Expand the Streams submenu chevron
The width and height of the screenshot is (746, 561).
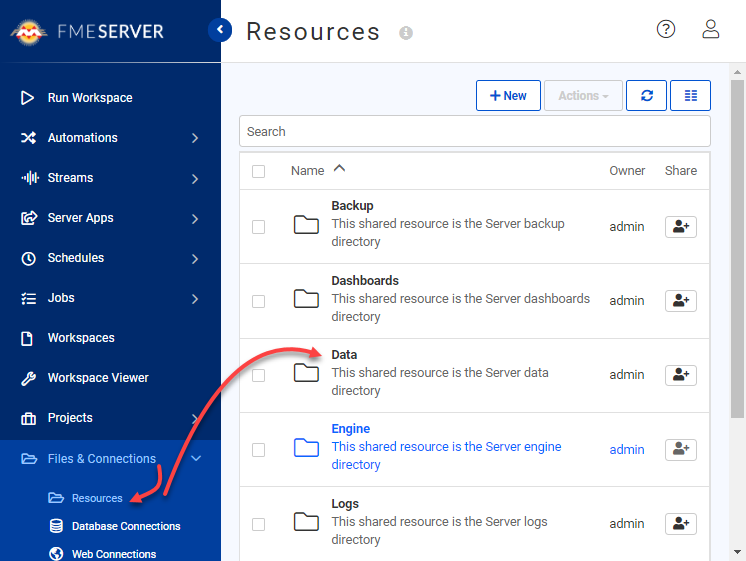click(195, 179)
